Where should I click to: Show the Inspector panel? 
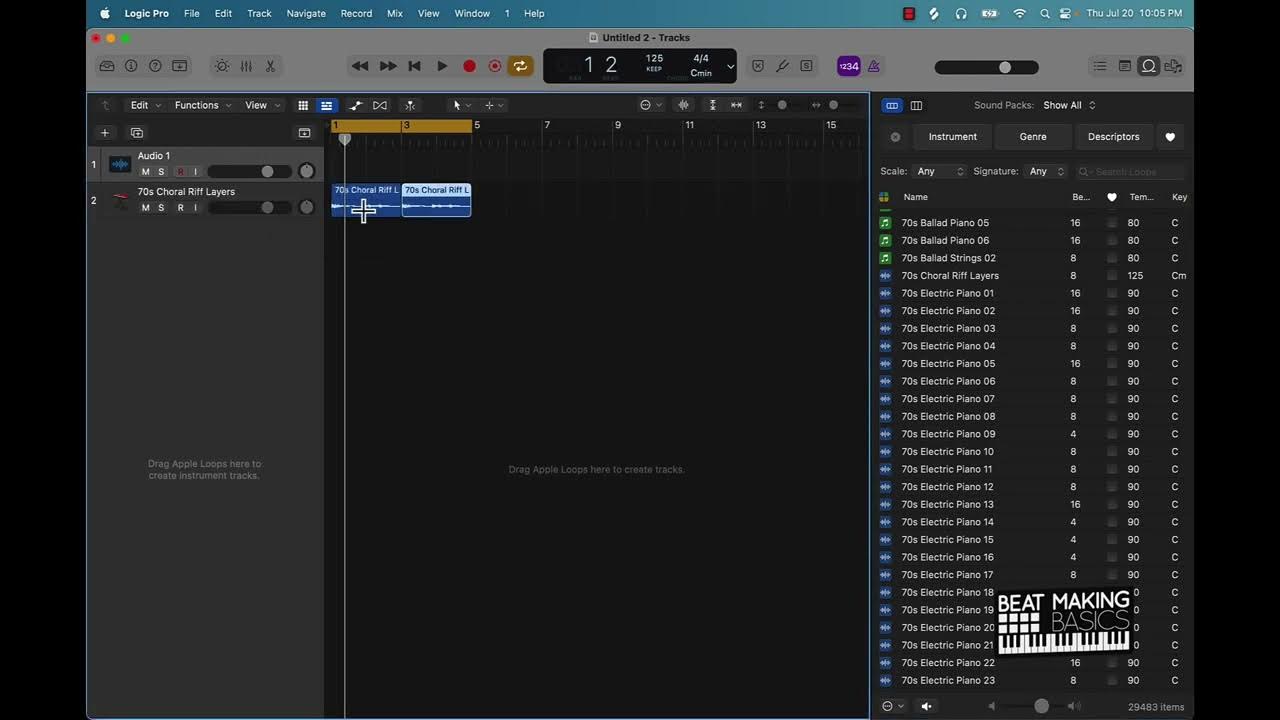coord(131,66)
